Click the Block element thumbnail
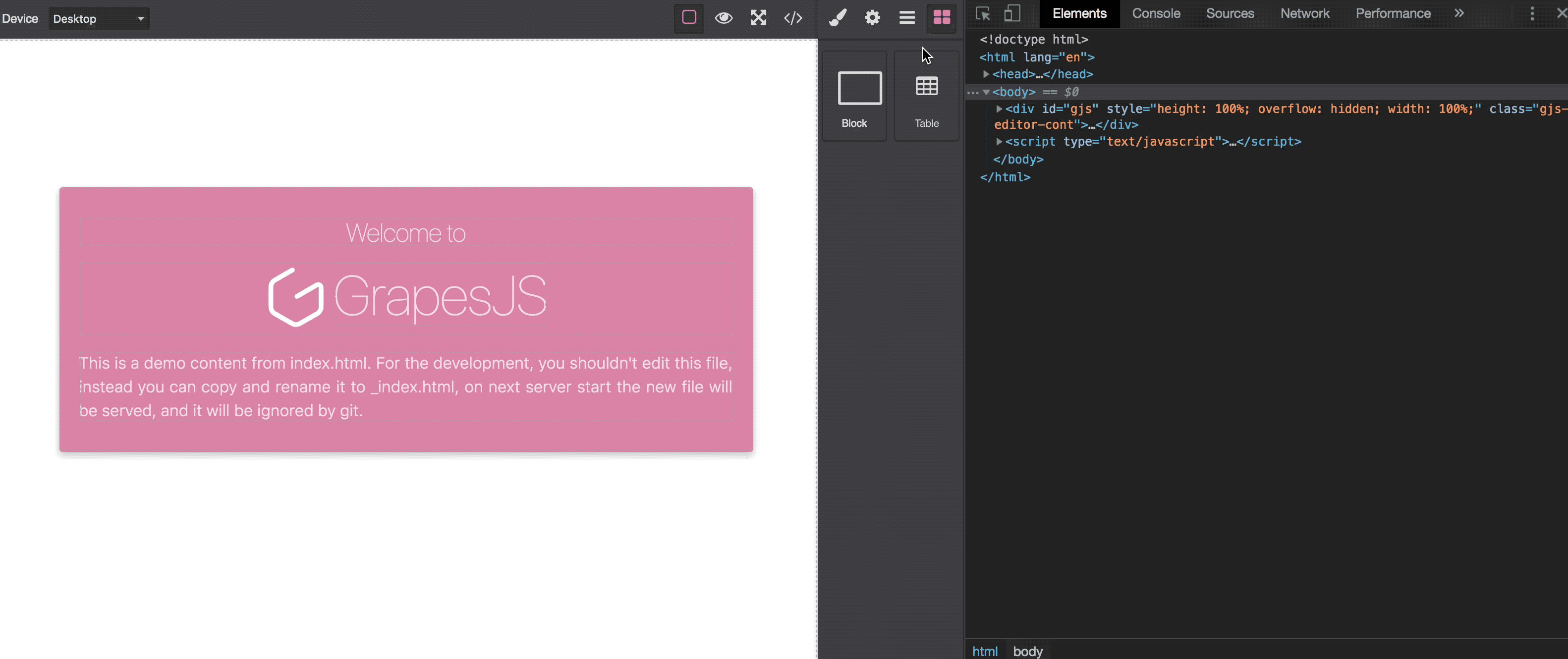The height and width of the screenshot is (659, 1568). point(854,96)
